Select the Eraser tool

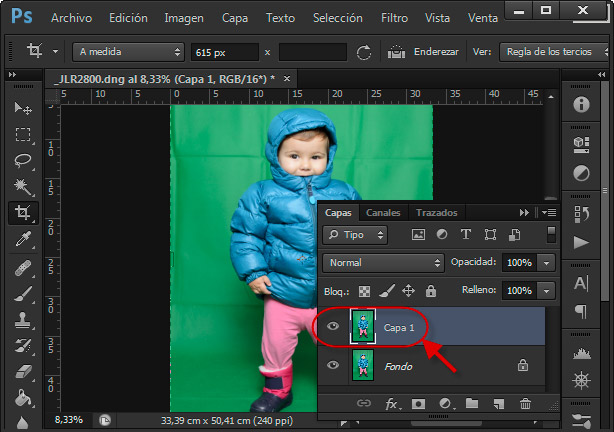(23, 371)
